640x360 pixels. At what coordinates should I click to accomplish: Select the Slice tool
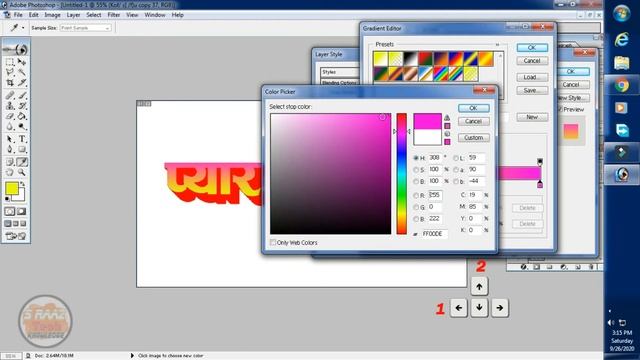click(22, 82)
